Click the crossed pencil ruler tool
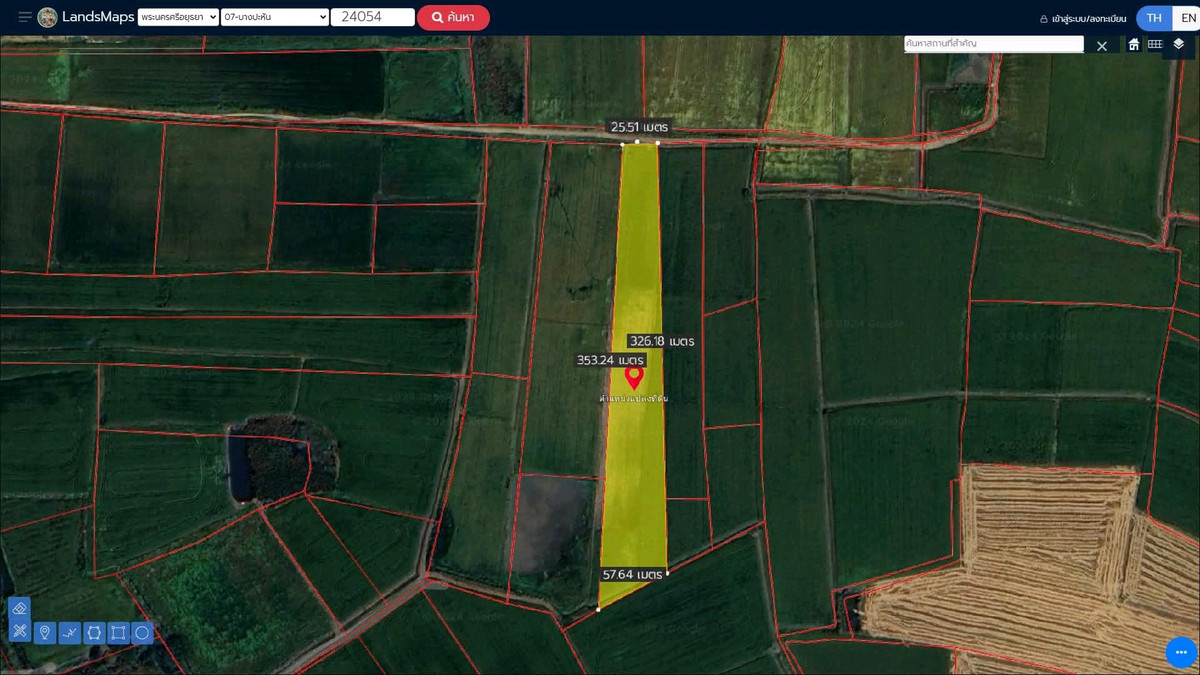Image resolution: width=1200 pixels, height=675 pixels. [20, 632]
